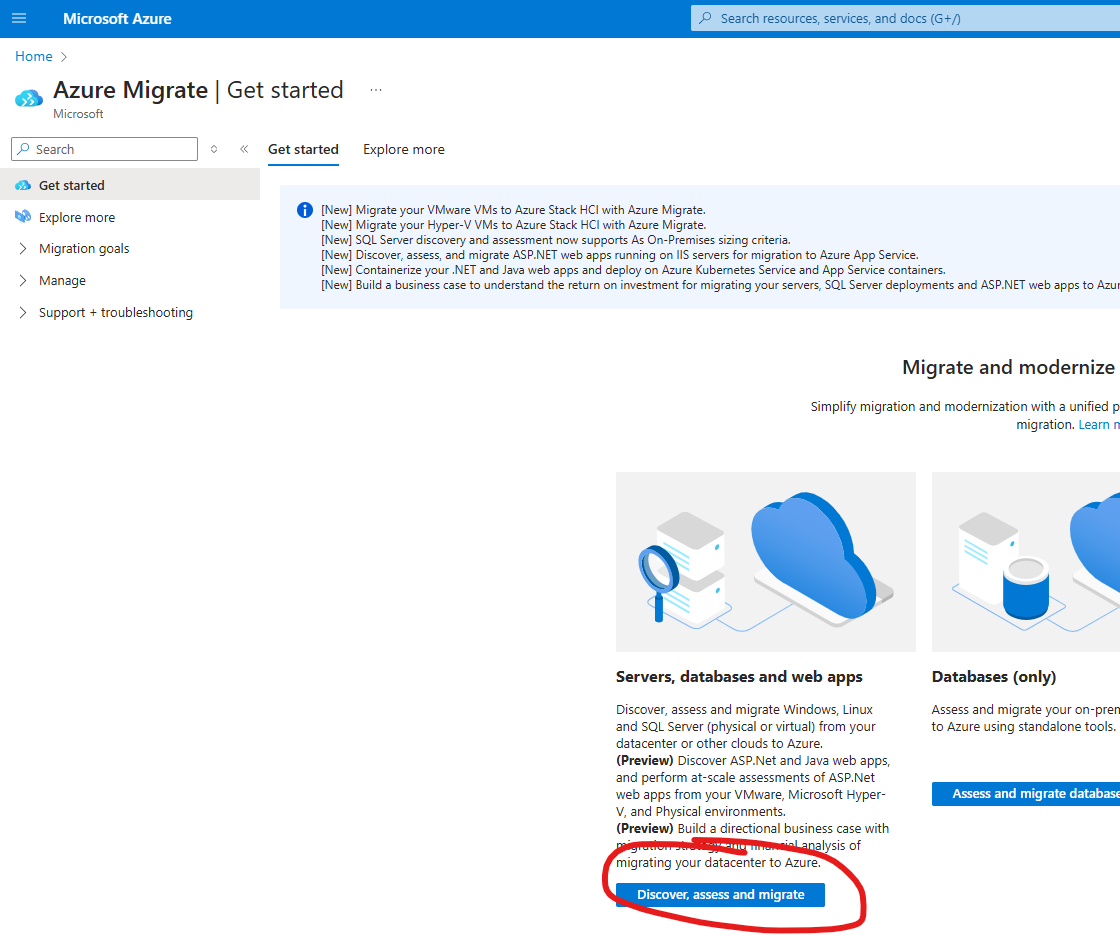Click the sidebar Search input box
The width and height of the screenshot is (1120, 936).
(x=104, y=149)
